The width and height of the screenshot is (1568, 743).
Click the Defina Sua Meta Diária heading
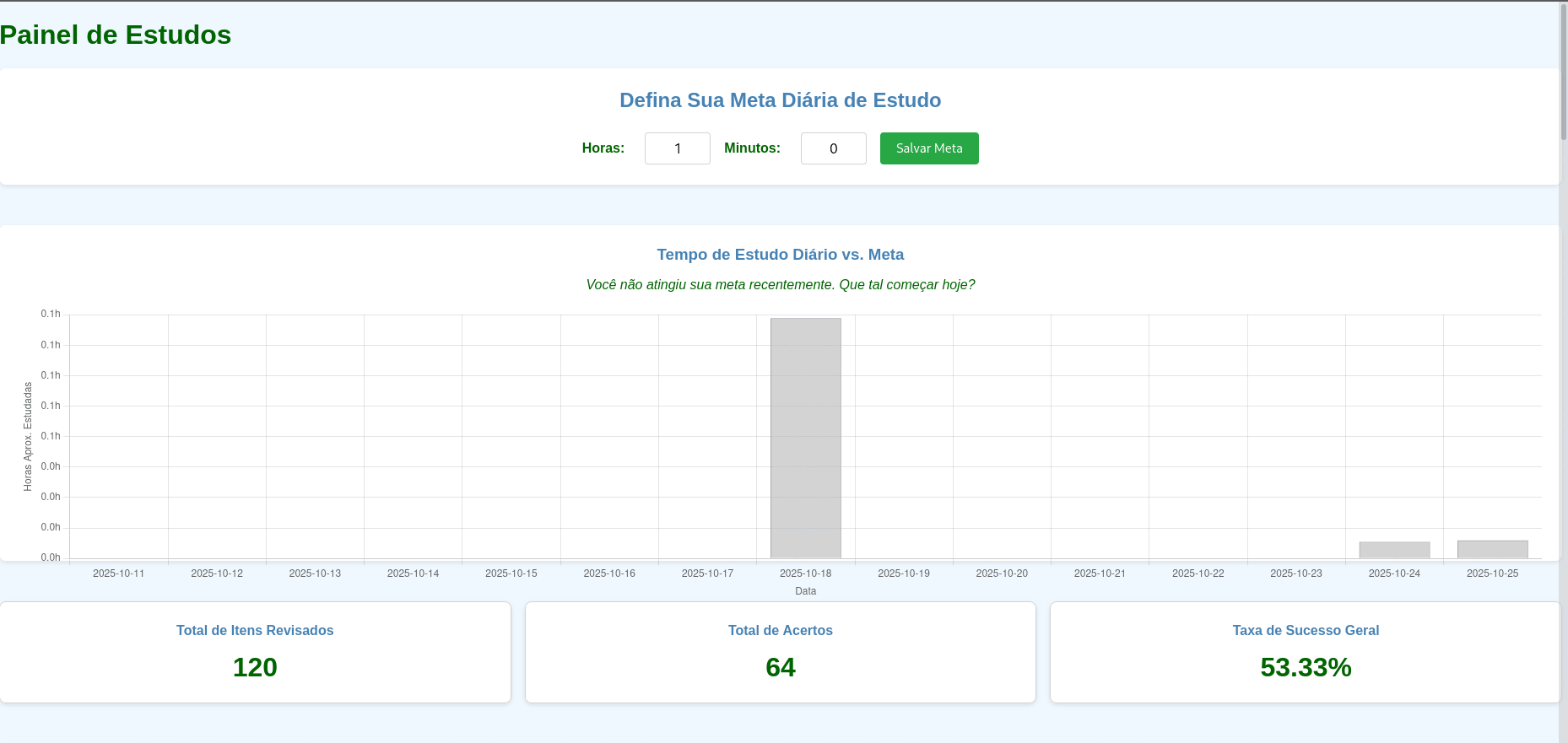(780, 100)
